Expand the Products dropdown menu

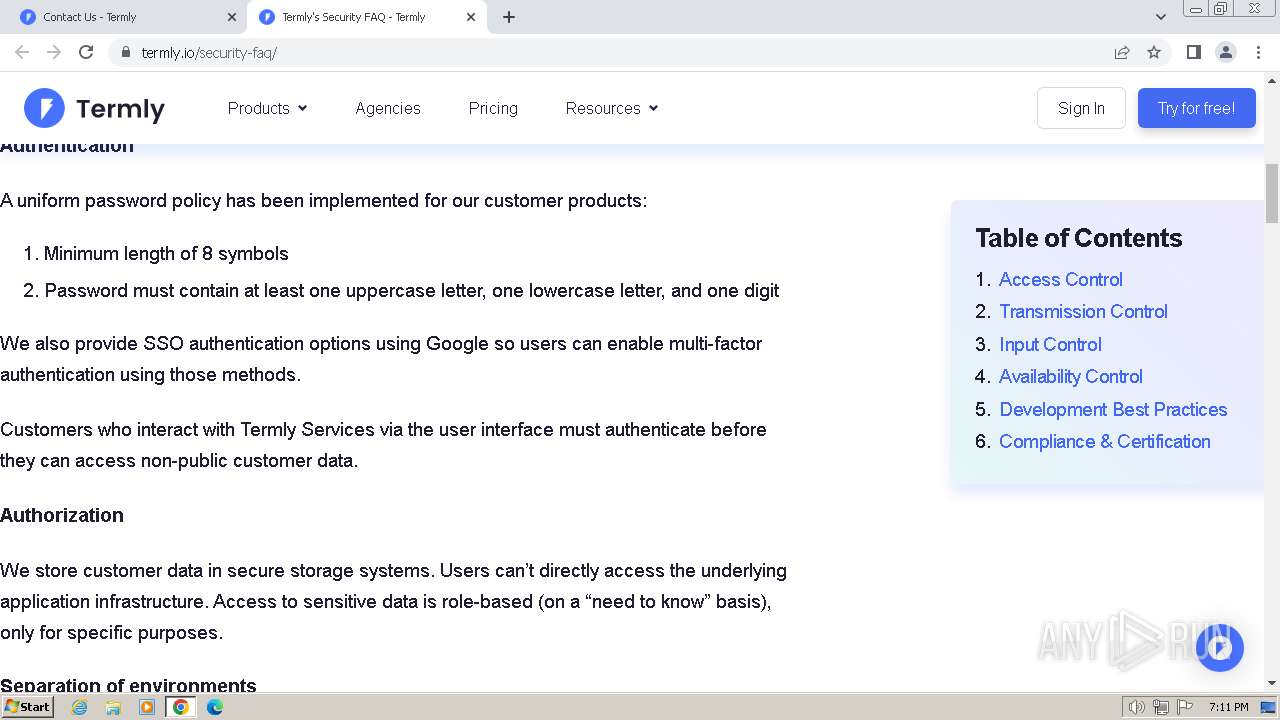tap(267, 108)
